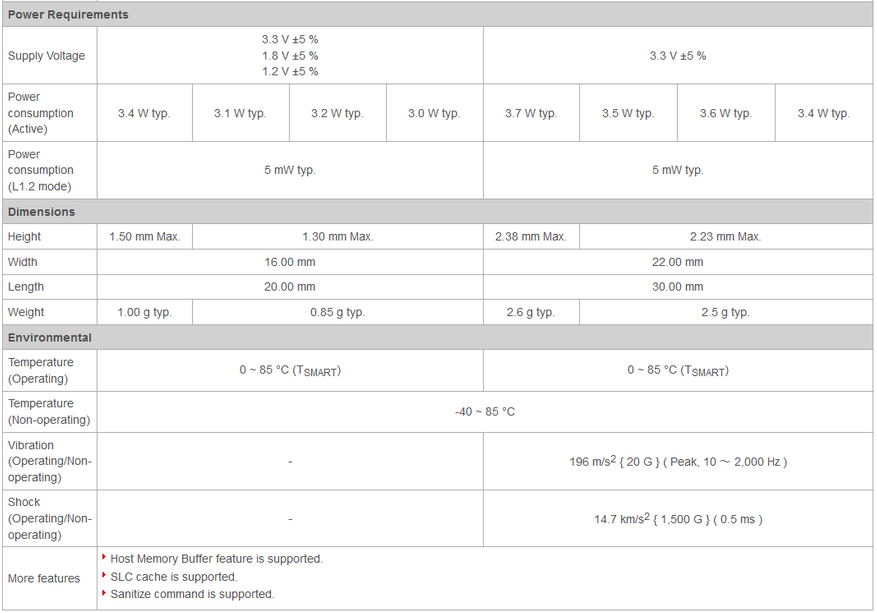The image size is (877, 613).
Task: Click the red bullet beside SLC cache
Action: pyautogui.click(x=103, y=575)
